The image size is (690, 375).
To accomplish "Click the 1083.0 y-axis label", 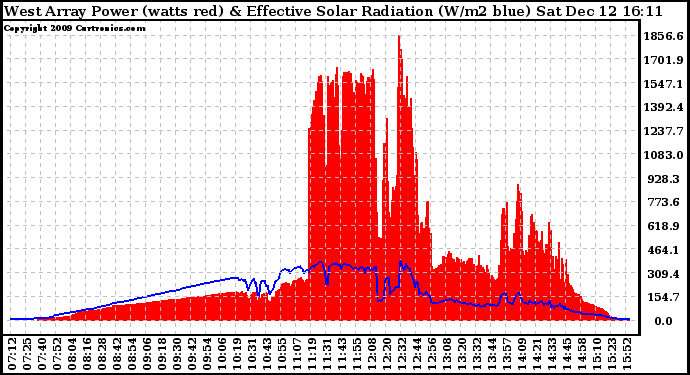I will [664, 155].
